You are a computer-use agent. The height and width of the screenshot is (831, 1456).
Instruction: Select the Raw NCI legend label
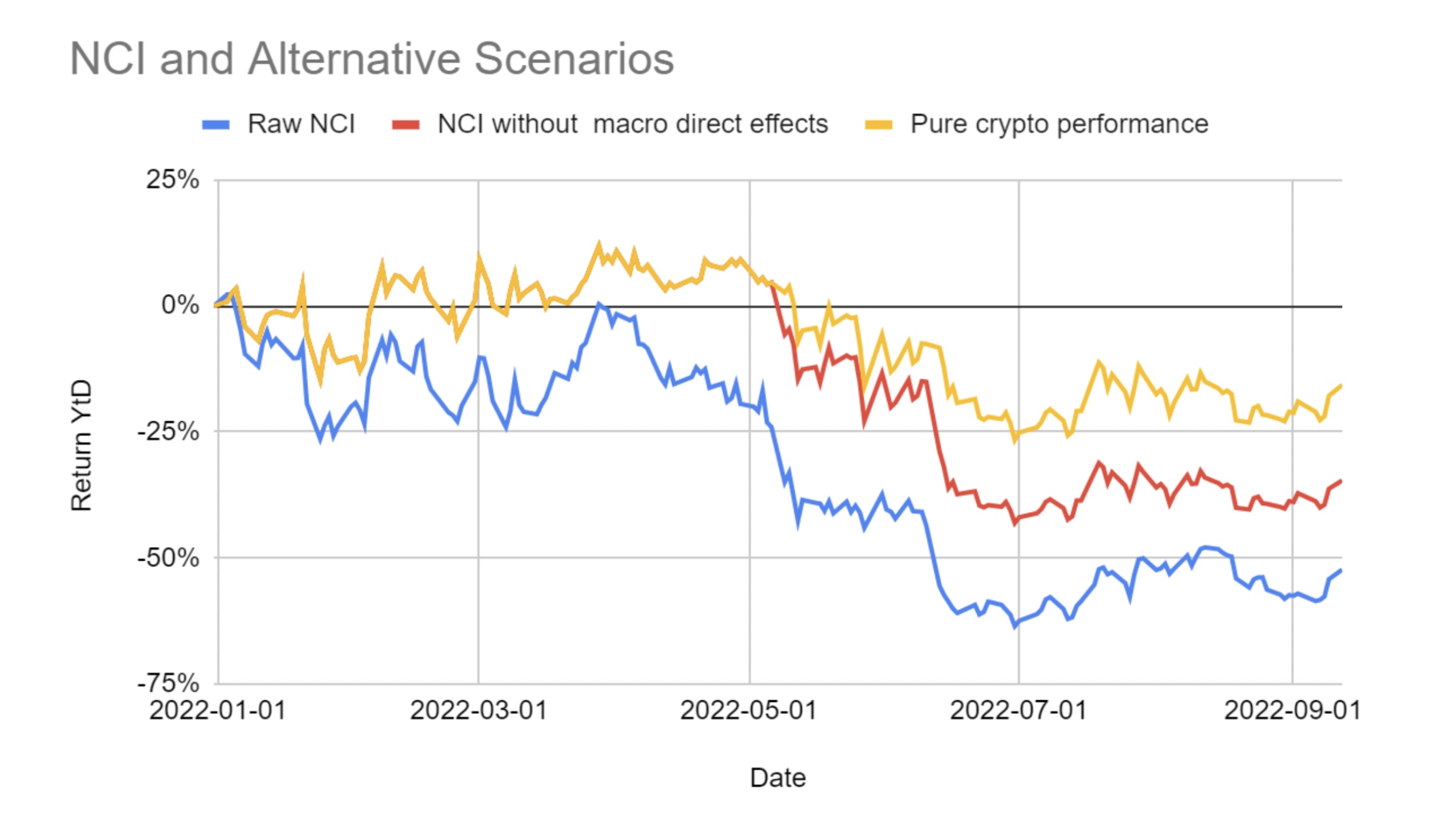301,124
